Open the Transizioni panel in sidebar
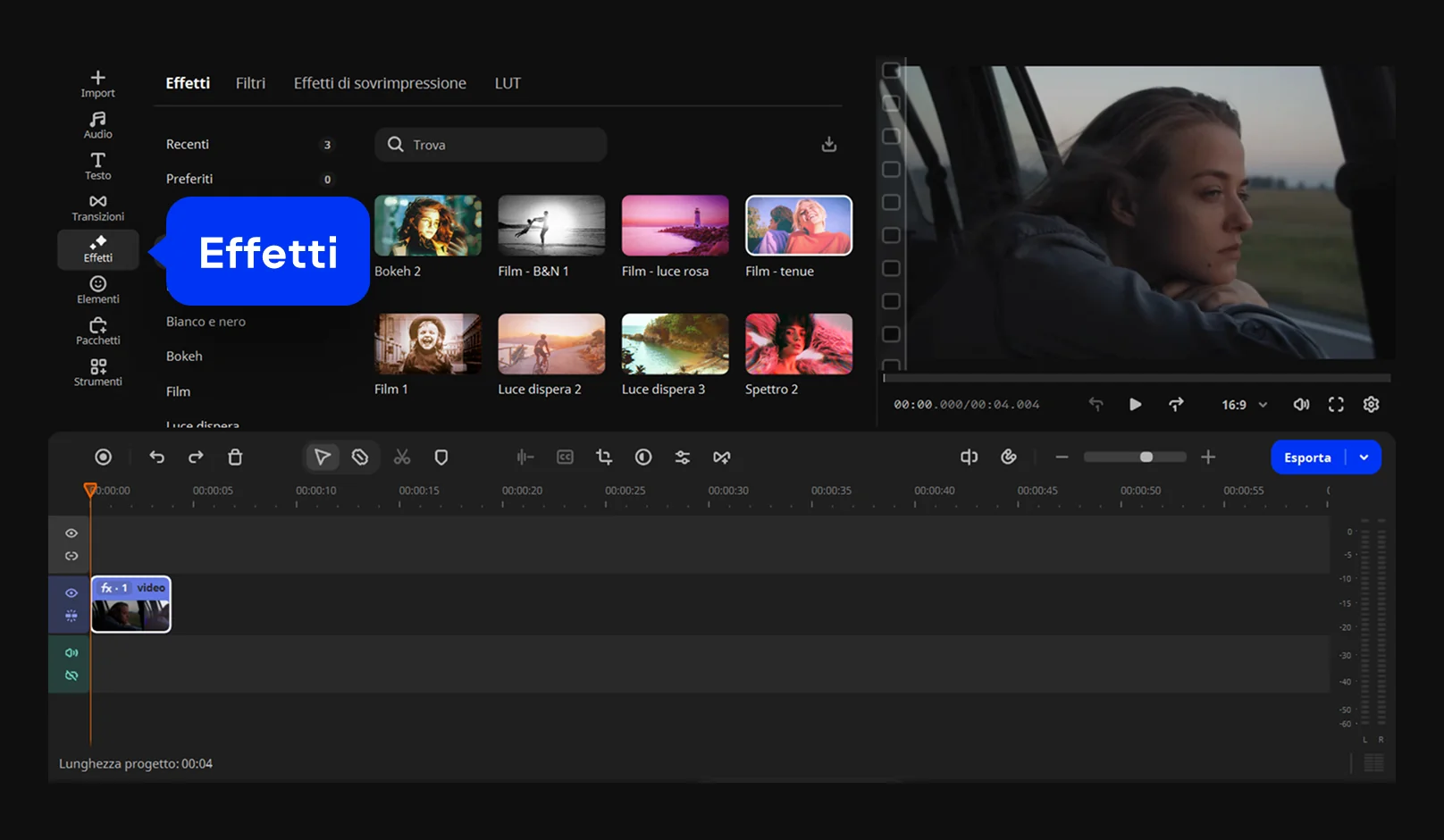 pos(97,207)
